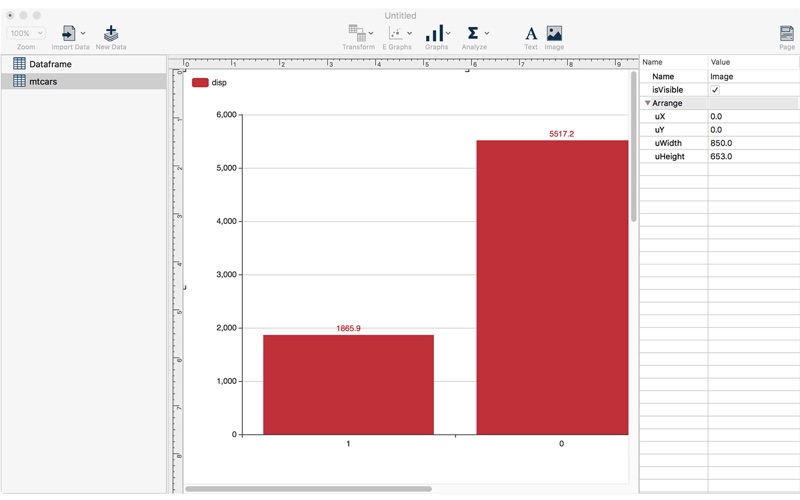Click the x-axis label 1

tap(348, 443)
